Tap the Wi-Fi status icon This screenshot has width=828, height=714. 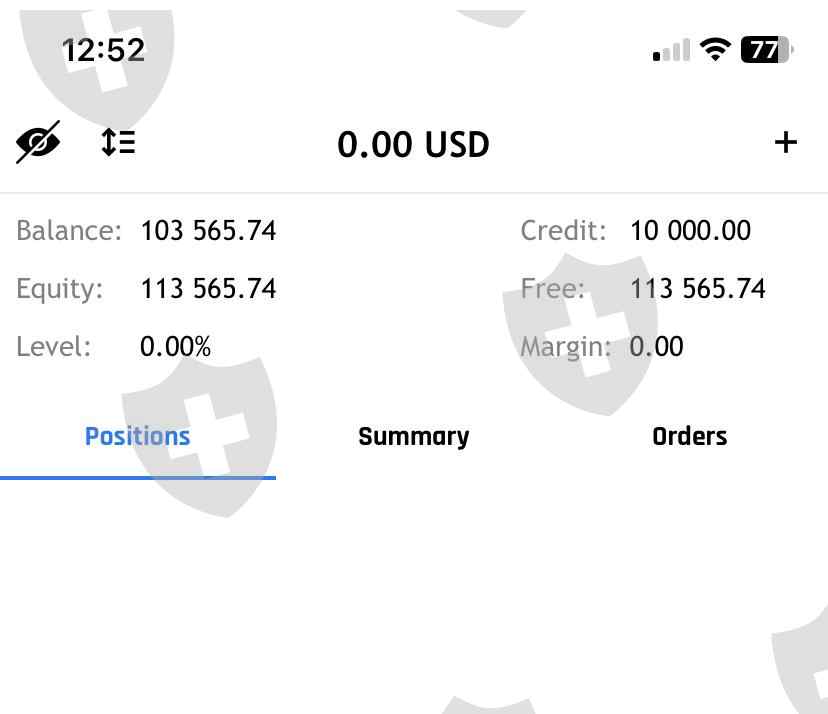(714, 50)
